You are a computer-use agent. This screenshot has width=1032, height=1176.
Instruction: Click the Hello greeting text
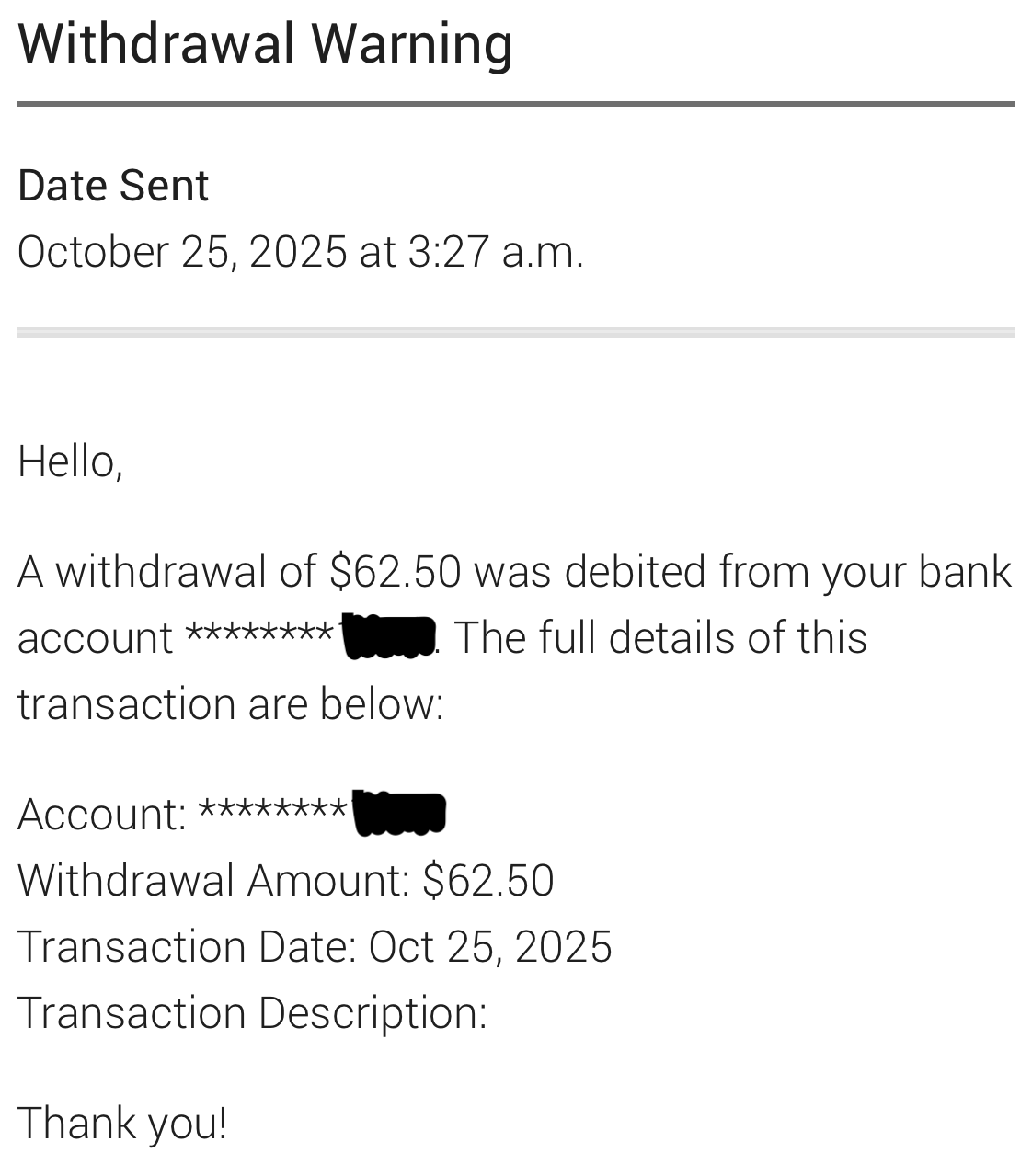coord(70,461)
